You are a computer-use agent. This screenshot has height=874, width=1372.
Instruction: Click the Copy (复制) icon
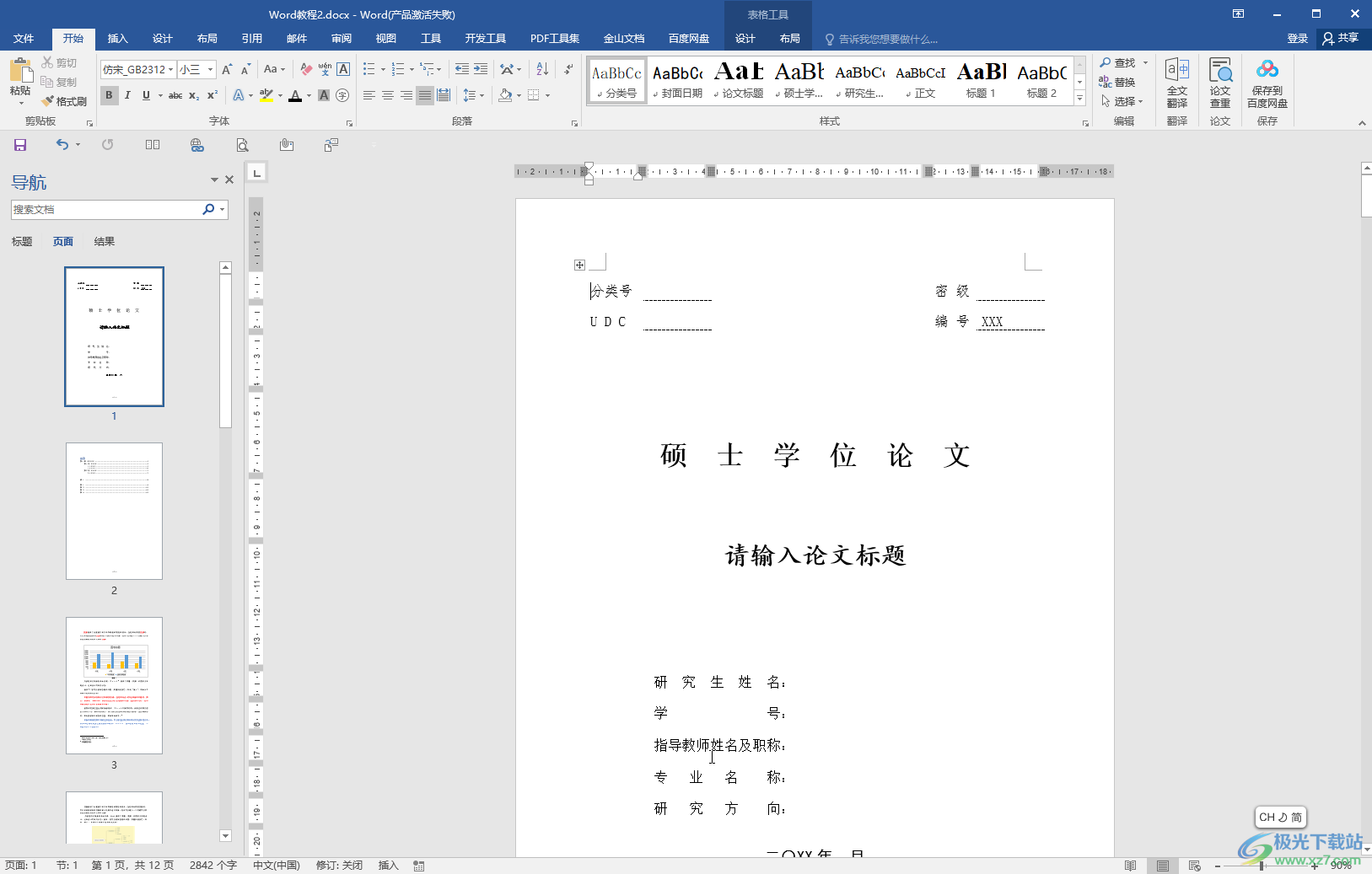[x=47, y=82]
